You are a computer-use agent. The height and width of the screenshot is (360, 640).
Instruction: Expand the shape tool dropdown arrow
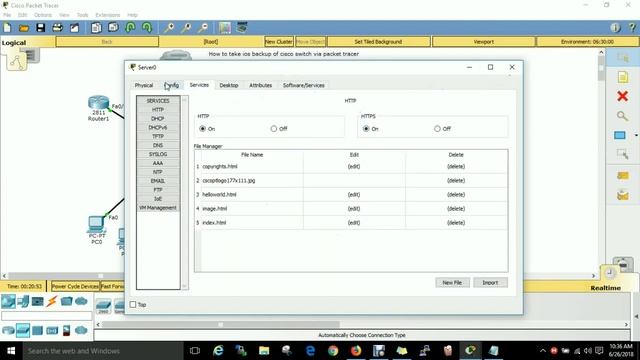coord(636,135)
